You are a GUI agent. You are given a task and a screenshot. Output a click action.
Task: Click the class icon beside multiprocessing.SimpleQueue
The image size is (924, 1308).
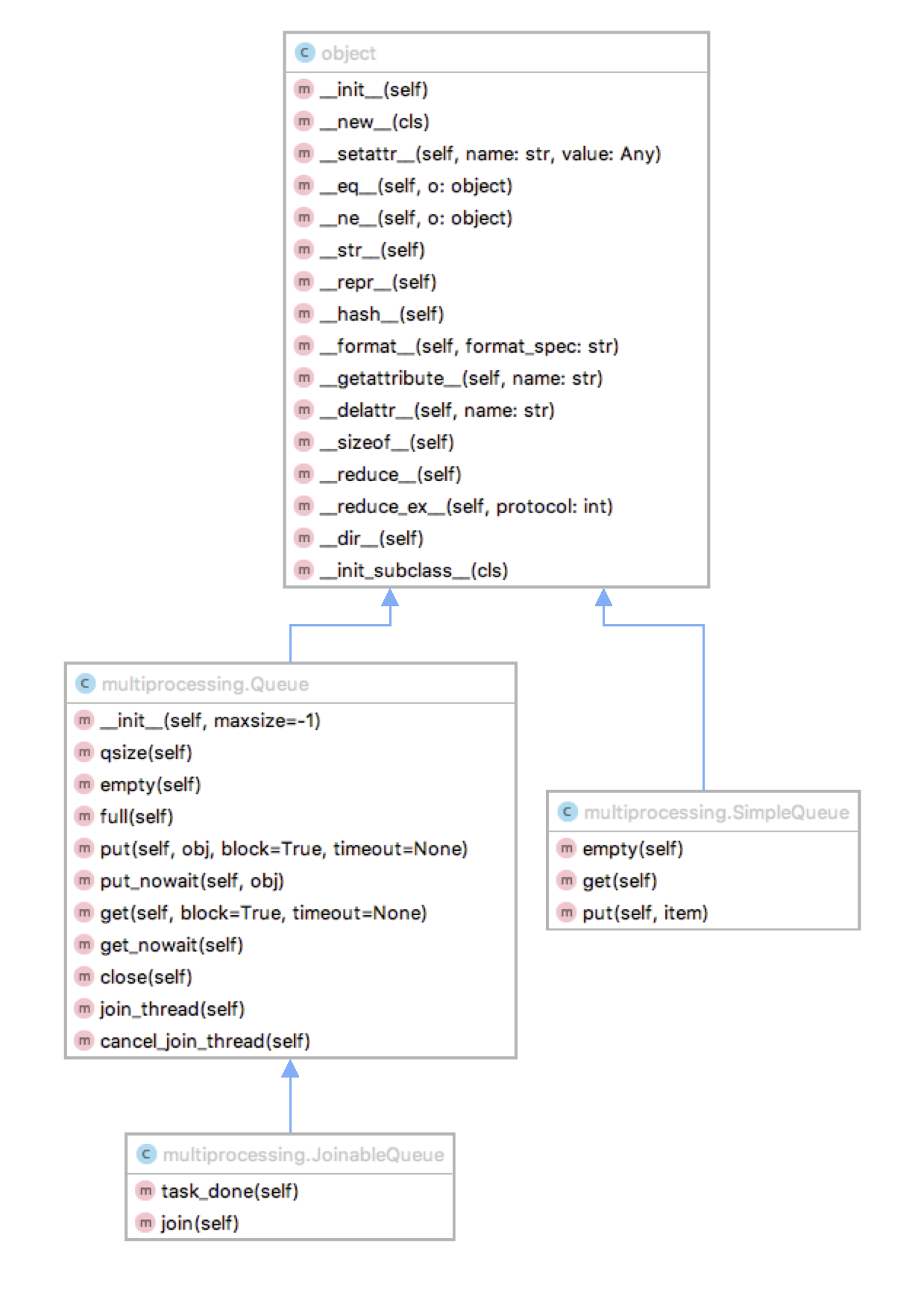(x=568, y=811)
